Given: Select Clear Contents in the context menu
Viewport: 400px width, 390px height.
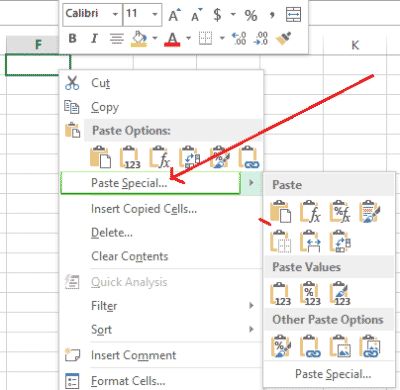Looking at the screenshot, I should point(130,256).
